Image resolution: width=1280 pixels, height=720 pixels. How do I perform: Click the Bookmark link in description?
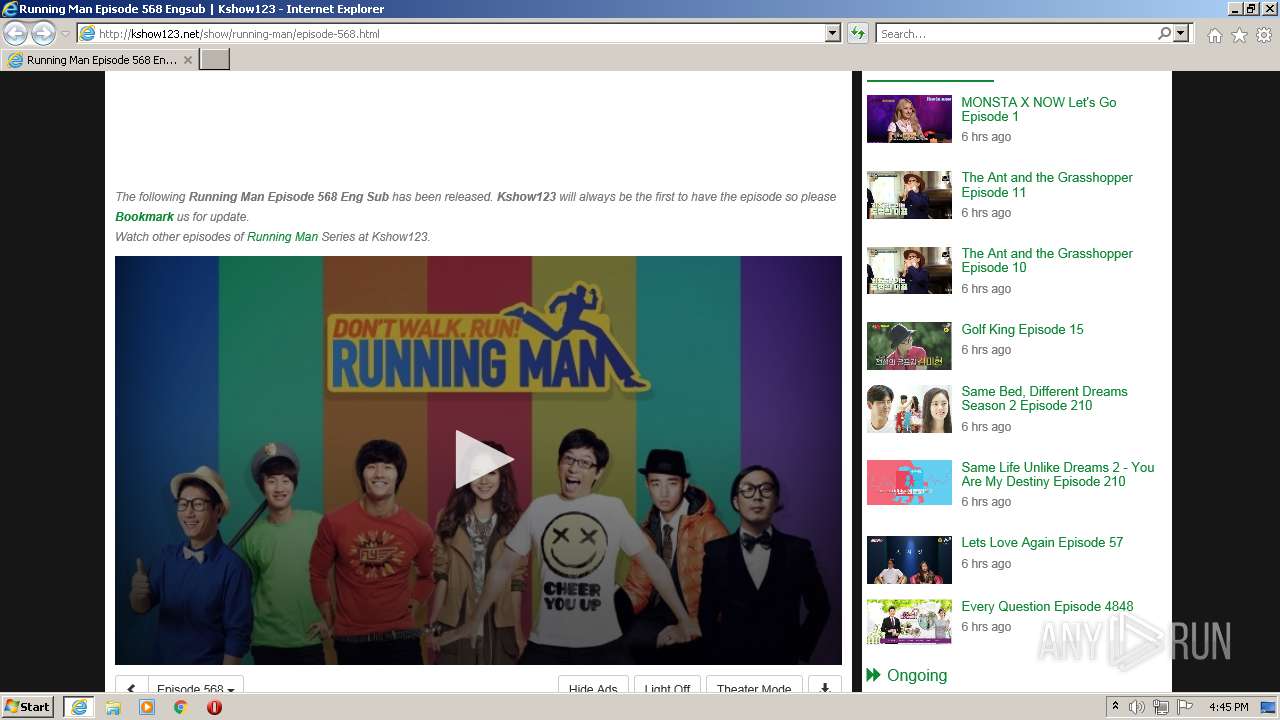tap(145, 217)
